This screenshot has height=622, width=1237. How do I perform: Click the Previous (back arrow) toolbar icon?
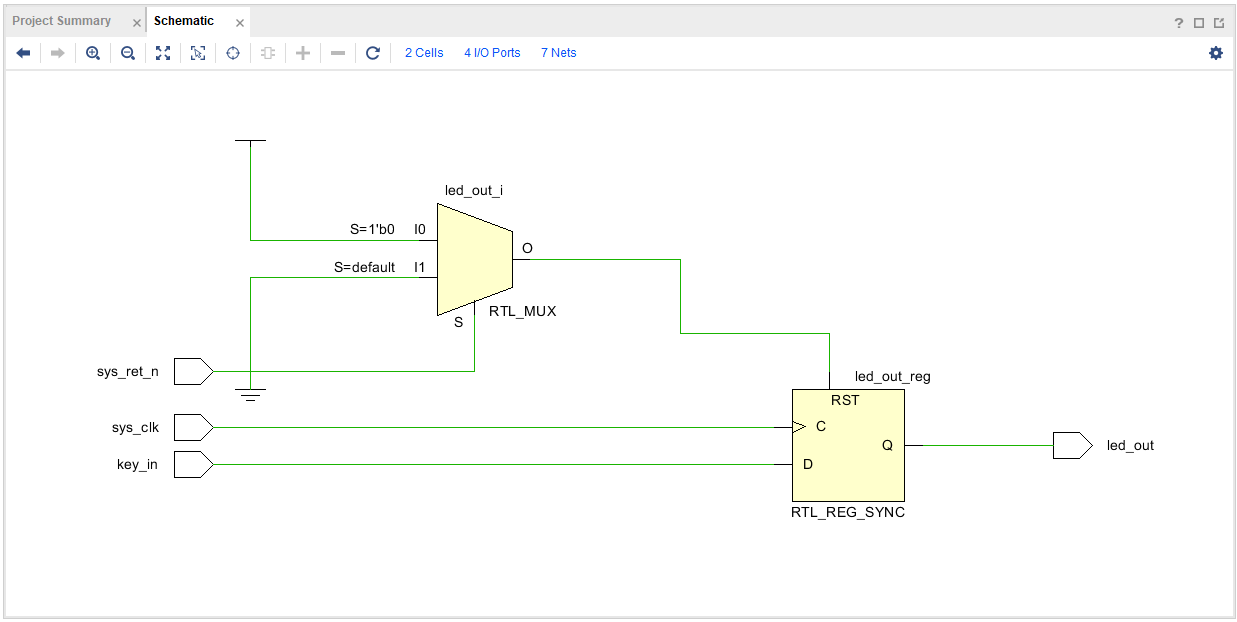click(x=24, y=53)
